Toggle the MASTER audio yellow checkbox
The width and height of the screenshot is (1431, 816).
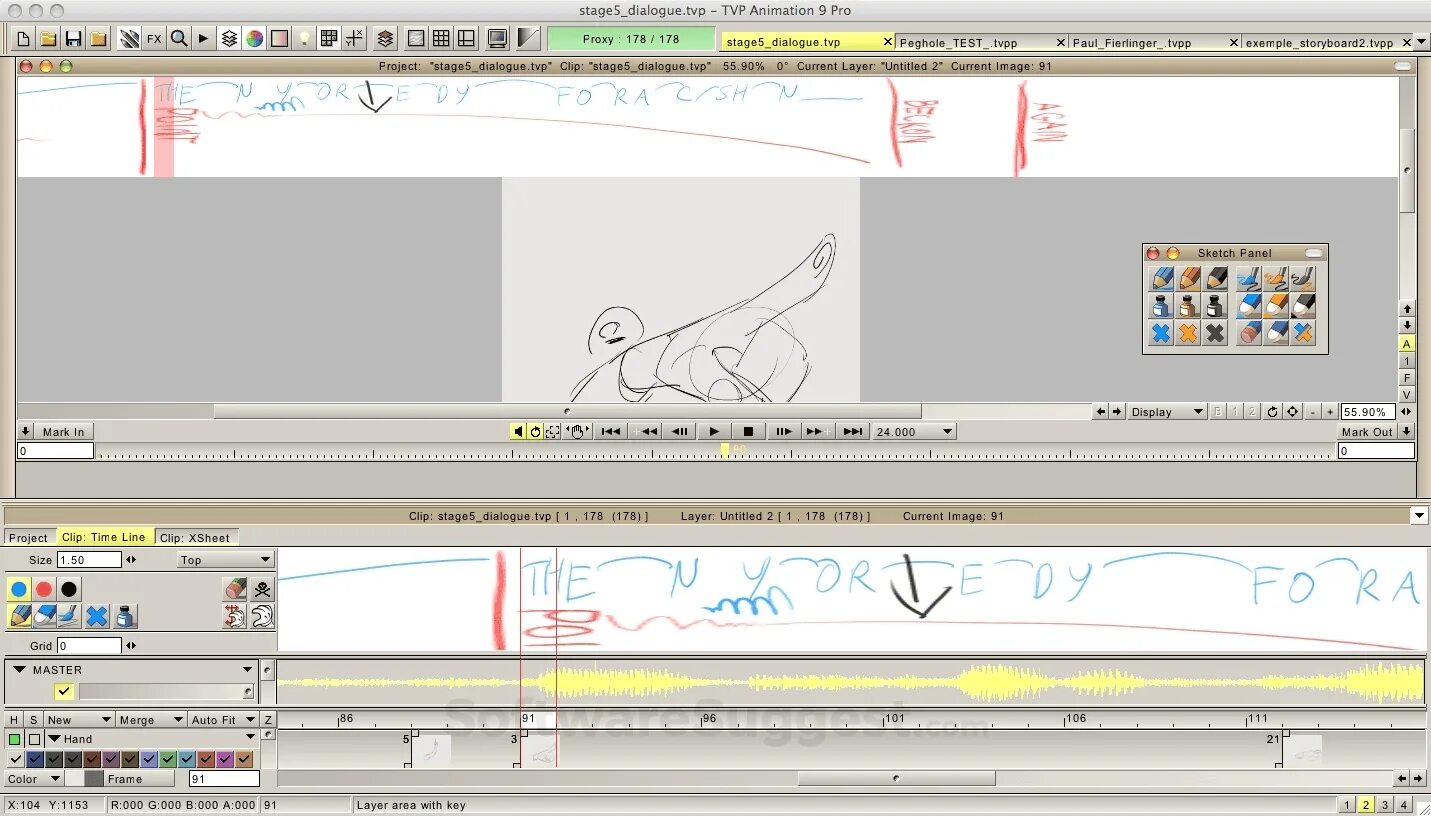coord(63,691)
